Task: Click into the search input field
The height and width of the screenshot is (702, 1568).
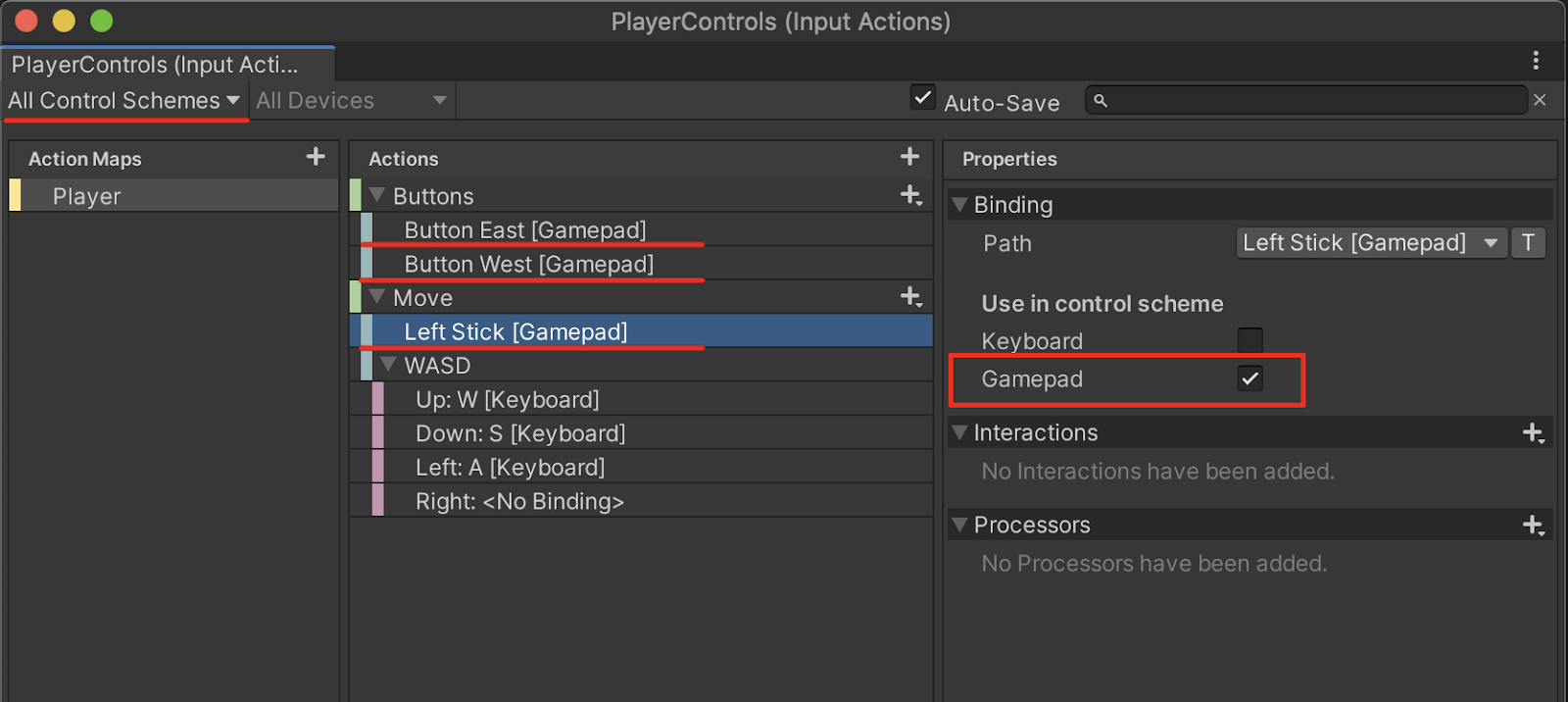Action: (1313, 100)
